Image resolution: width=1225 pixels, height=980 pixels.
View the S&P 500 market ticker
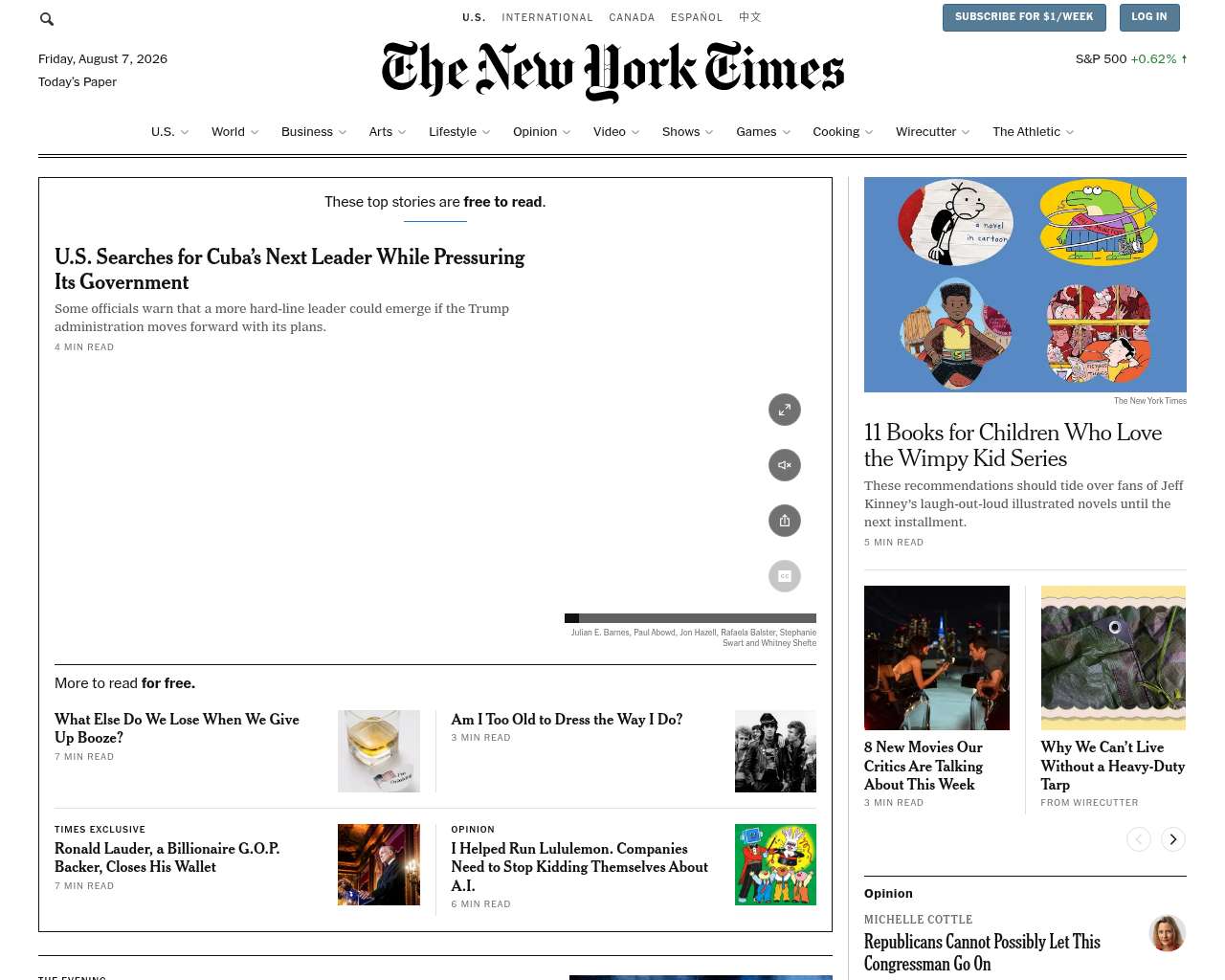(1131, 59)
